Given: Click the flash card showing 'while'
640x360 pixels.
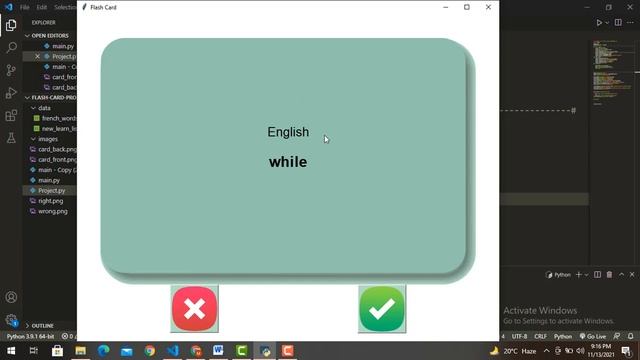Looking at the screenshot, I should coord(288,161).
